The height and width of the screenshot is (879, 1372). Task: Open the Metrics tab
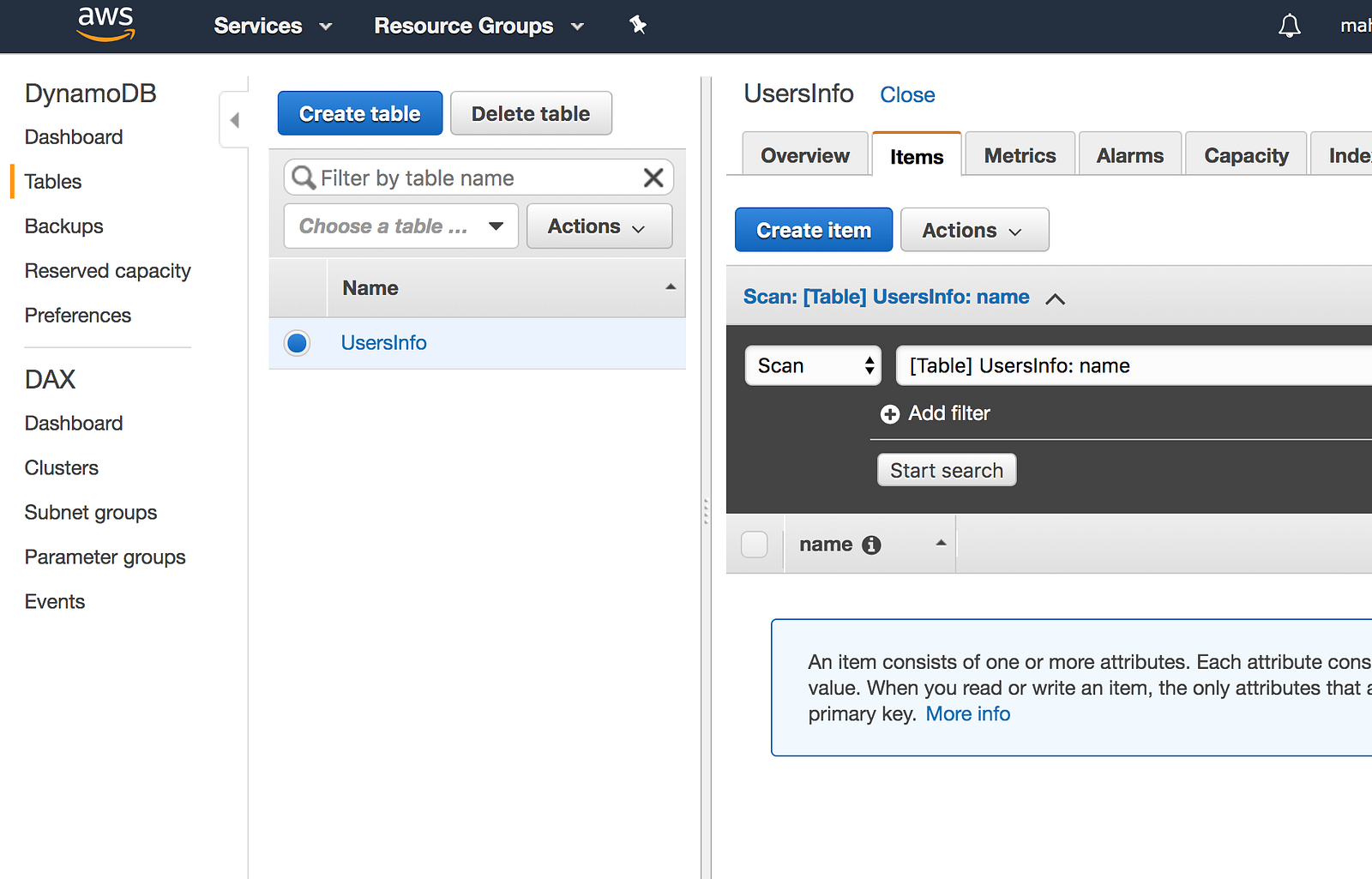click(x=1020, y=155)
